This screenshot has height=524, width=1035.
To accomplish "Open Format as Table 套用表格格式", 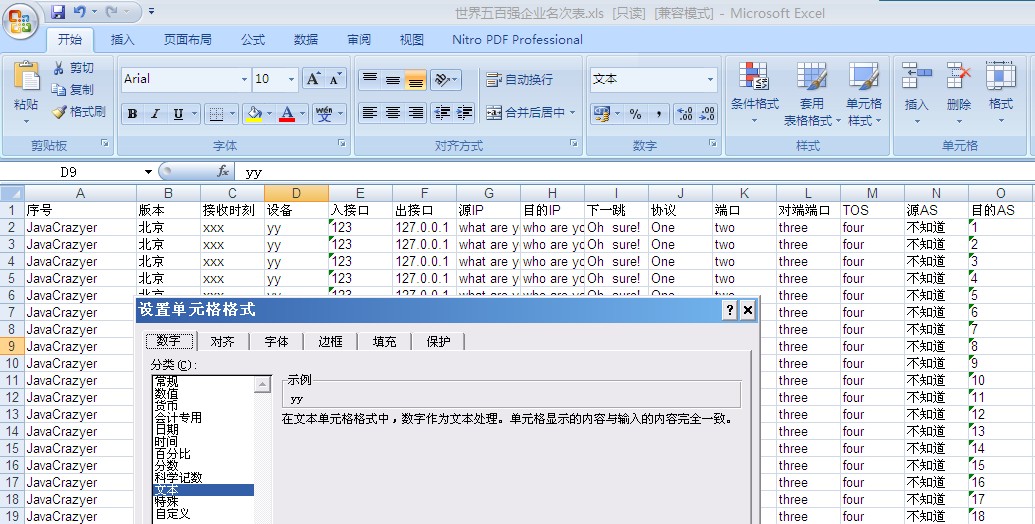I will coord(812,93).
